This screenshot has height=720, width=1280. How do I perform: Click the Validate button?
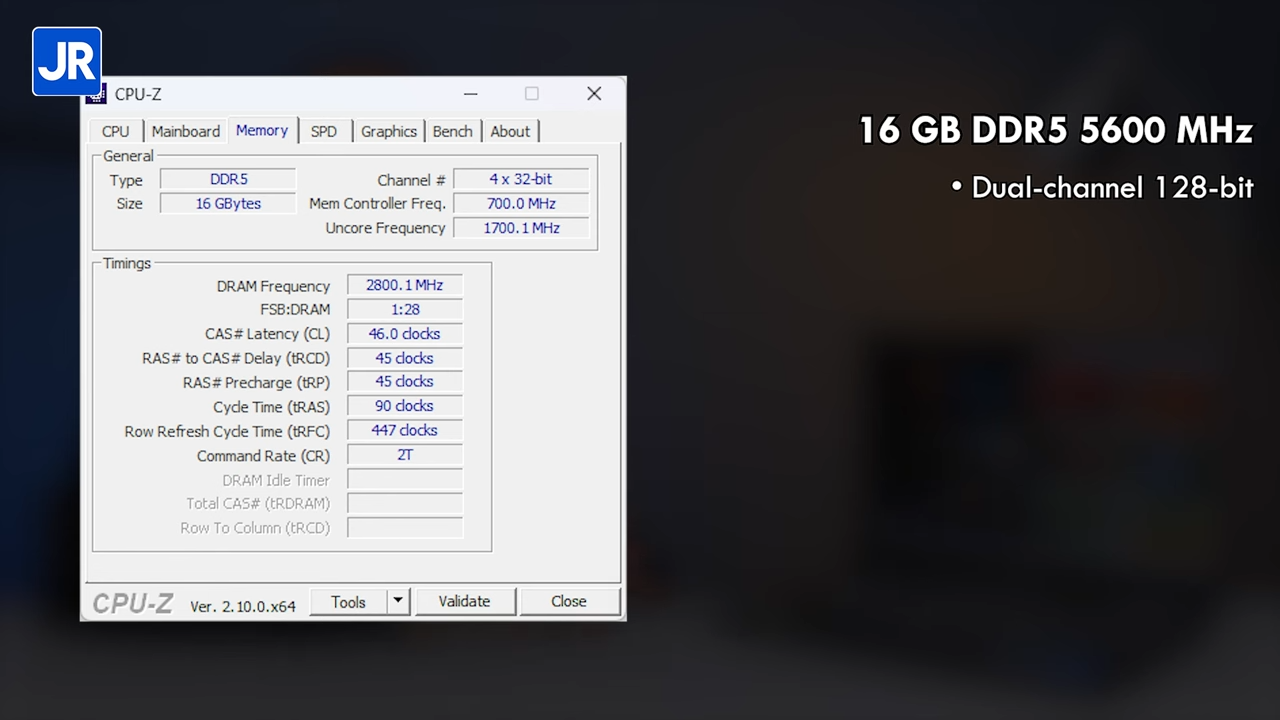click(x=463, y=601)
